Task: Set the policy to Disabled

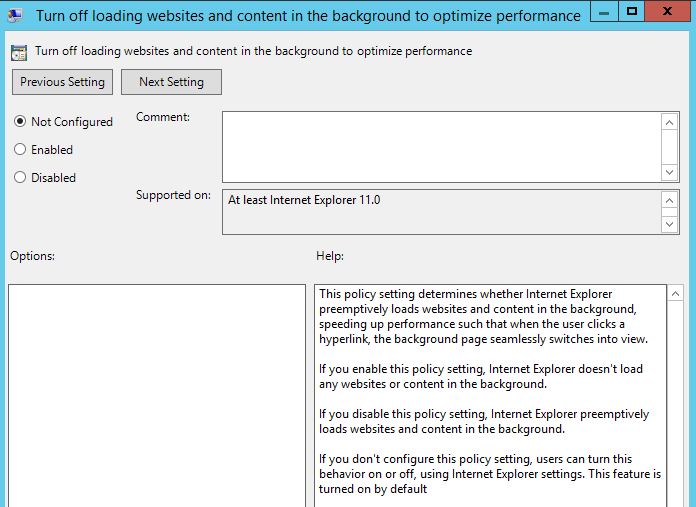Action: (x=20, y=178)
